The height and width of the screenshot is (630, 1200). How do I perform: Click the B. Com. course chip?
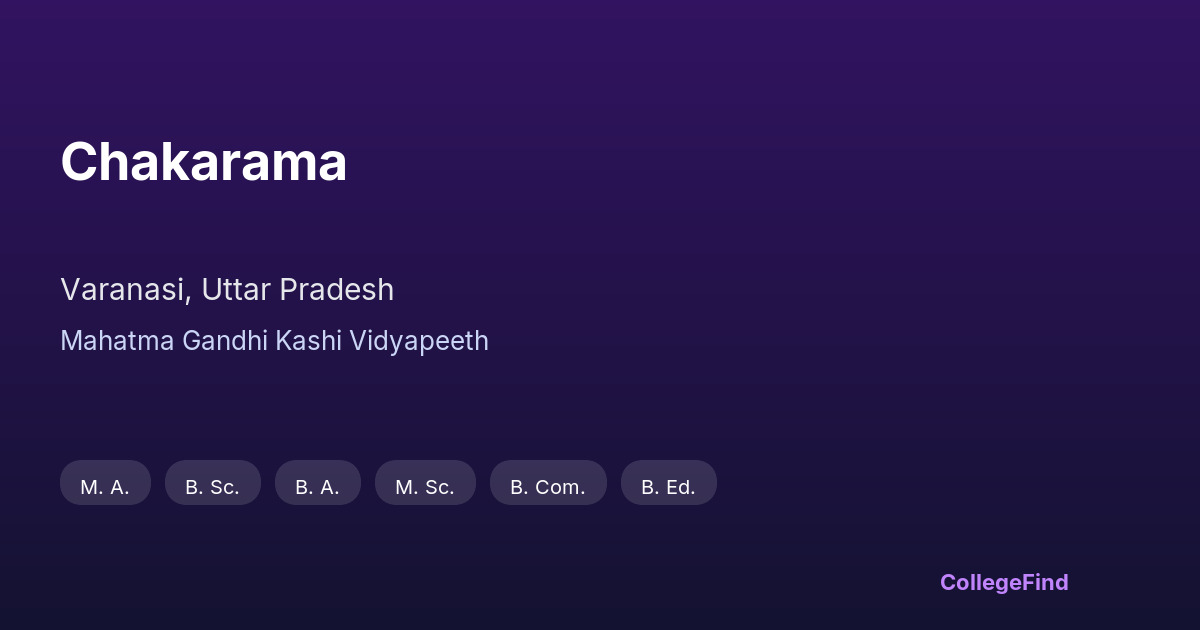pos(548,487)
